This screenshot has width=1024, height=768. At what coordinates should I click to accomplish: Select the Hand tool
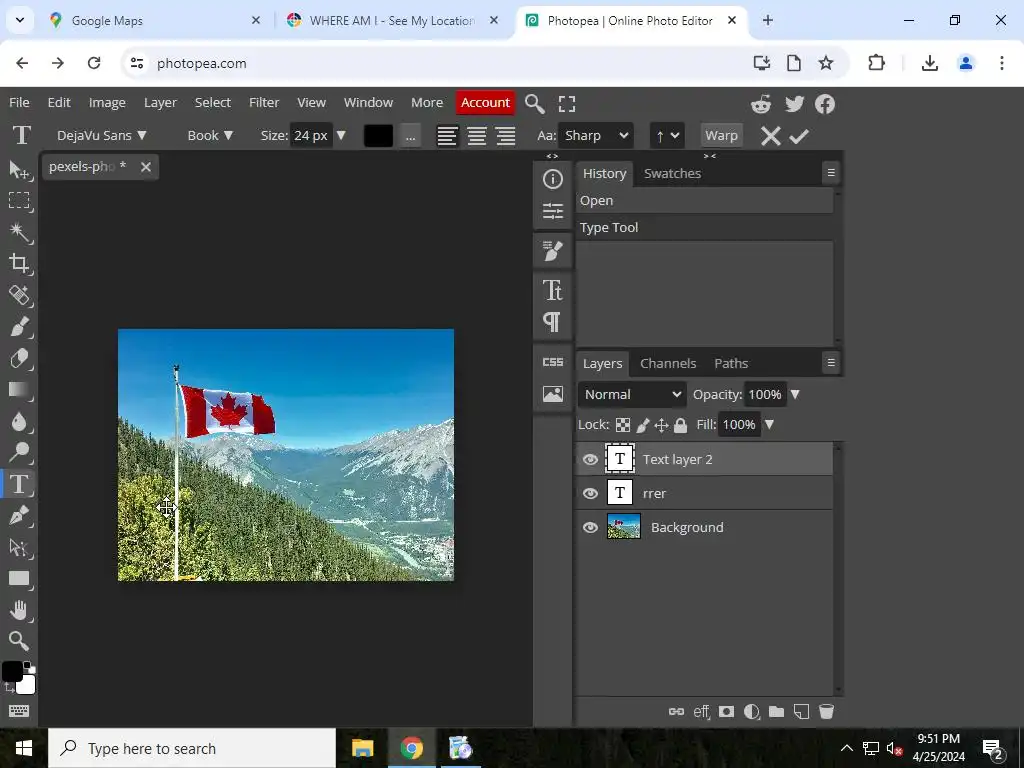19,610
